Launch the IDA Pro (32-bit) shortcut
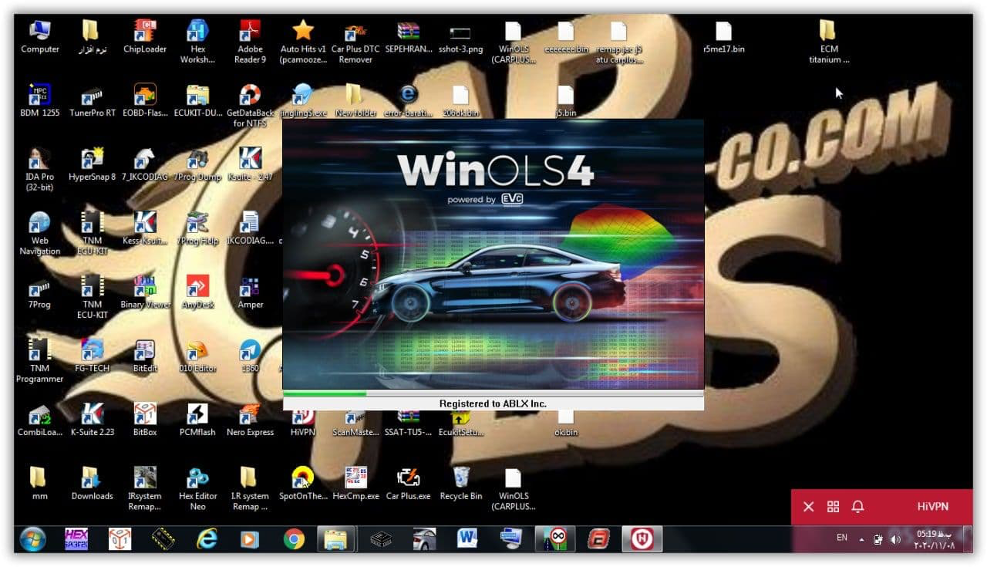The height and width of the screenshot is (568, 987). click(40, 169)
